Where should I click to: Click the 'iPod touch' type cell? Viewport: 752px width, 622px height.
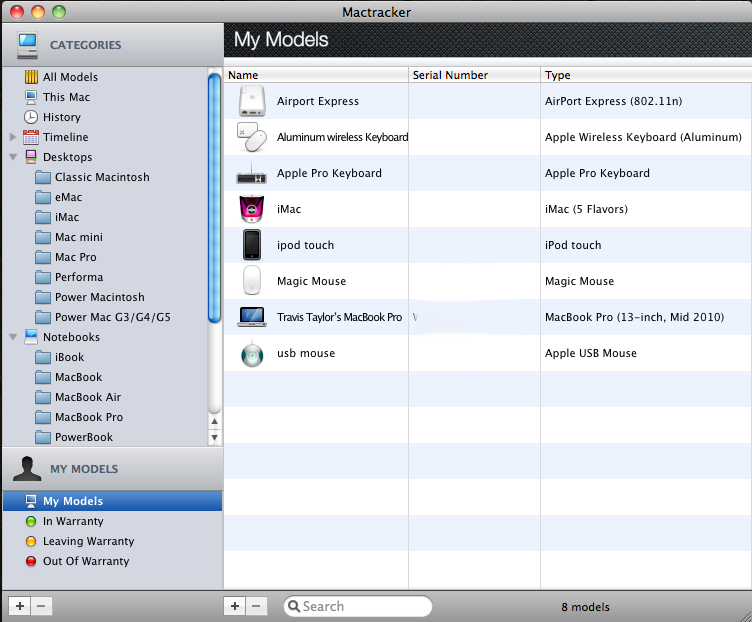point(573,245)
